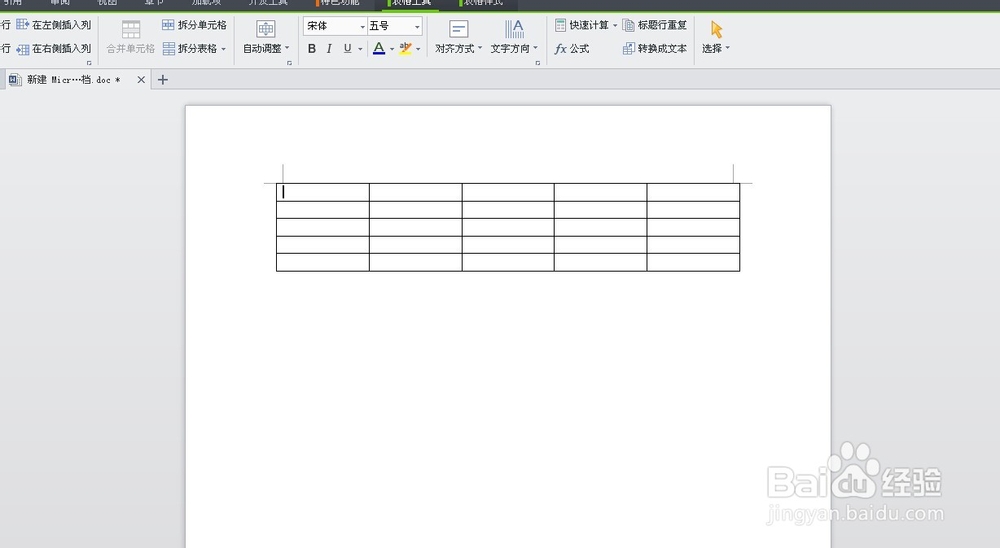1000x548 pixels.
Task: Open the fx 公式 formula dialog
Action: 572,48
